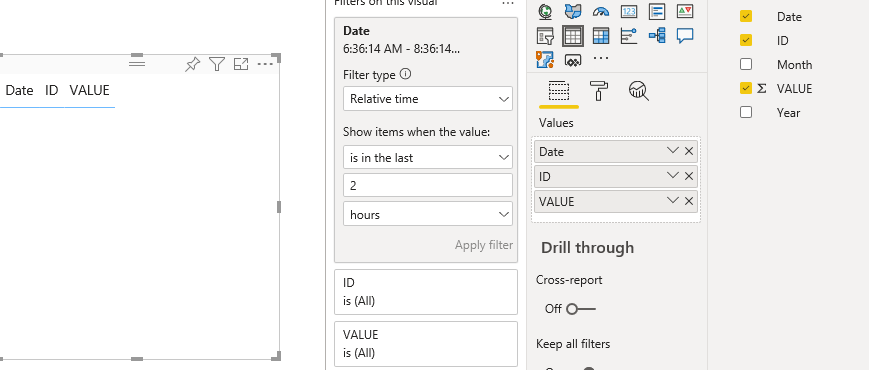Remove Date from the Values well

pyautogui.click(x=689, y=151)
